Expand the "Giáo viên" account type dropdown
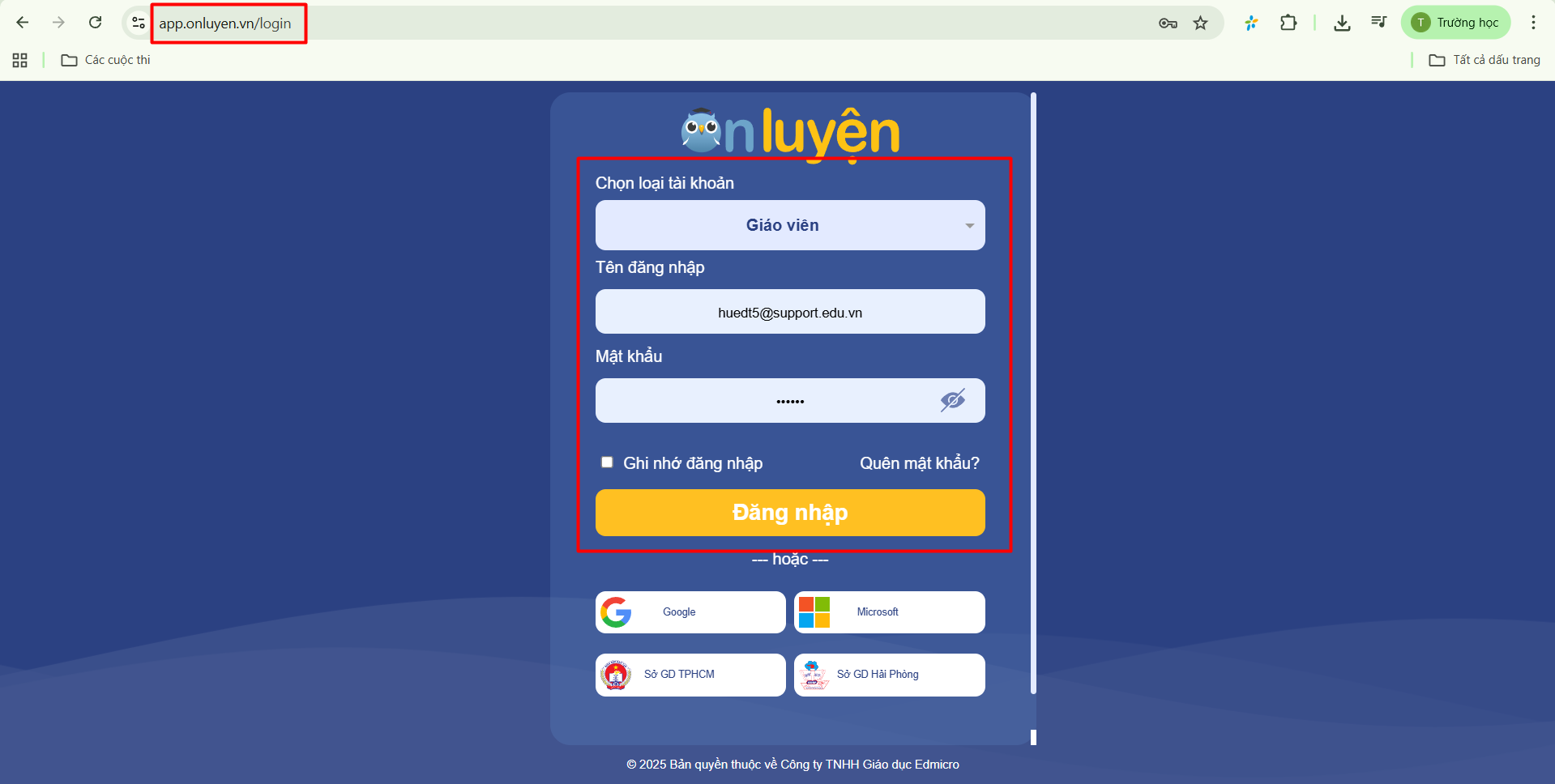The image size is (1555, 784). click(x=790, y=225)
